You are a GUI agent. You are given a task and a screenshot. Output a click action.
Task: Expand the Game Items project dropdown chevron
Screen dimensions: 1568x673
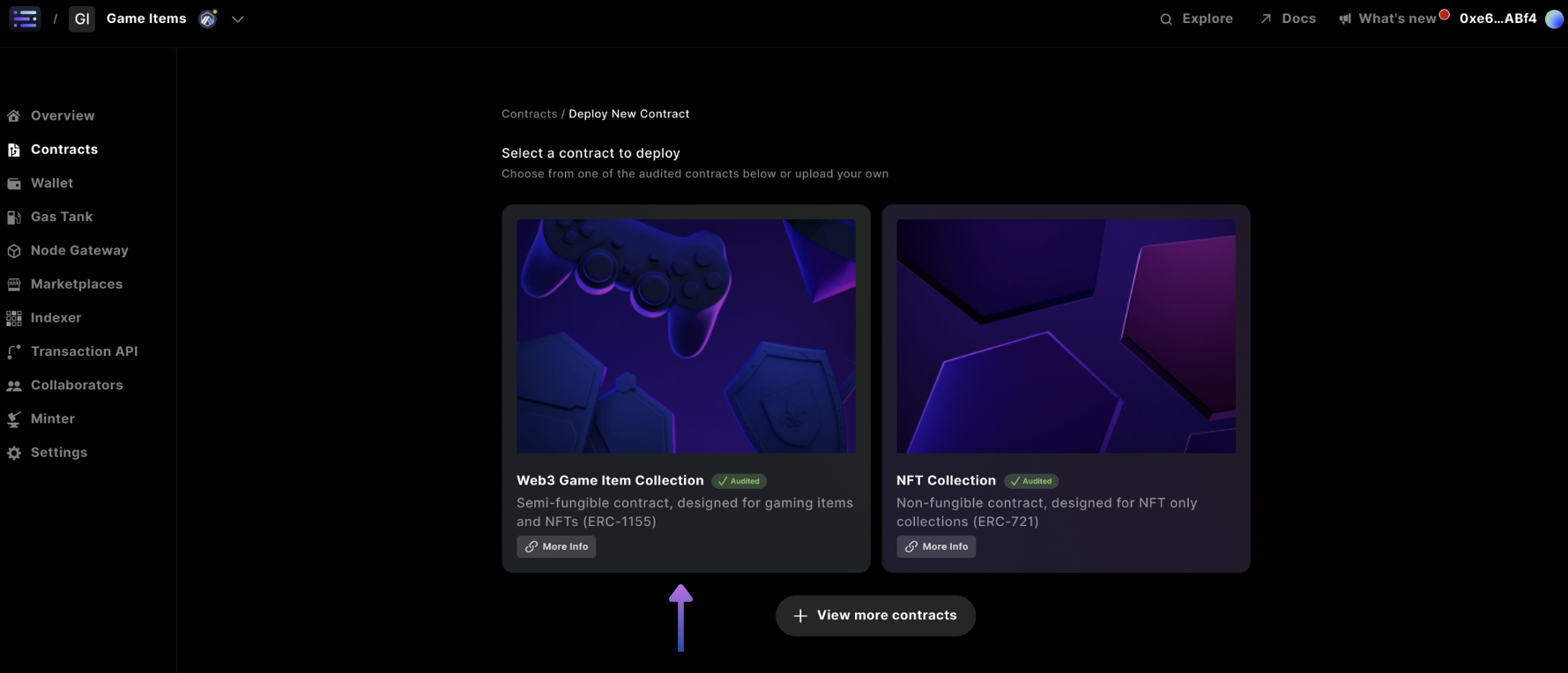pyautogui.click(x=237, y=18)
